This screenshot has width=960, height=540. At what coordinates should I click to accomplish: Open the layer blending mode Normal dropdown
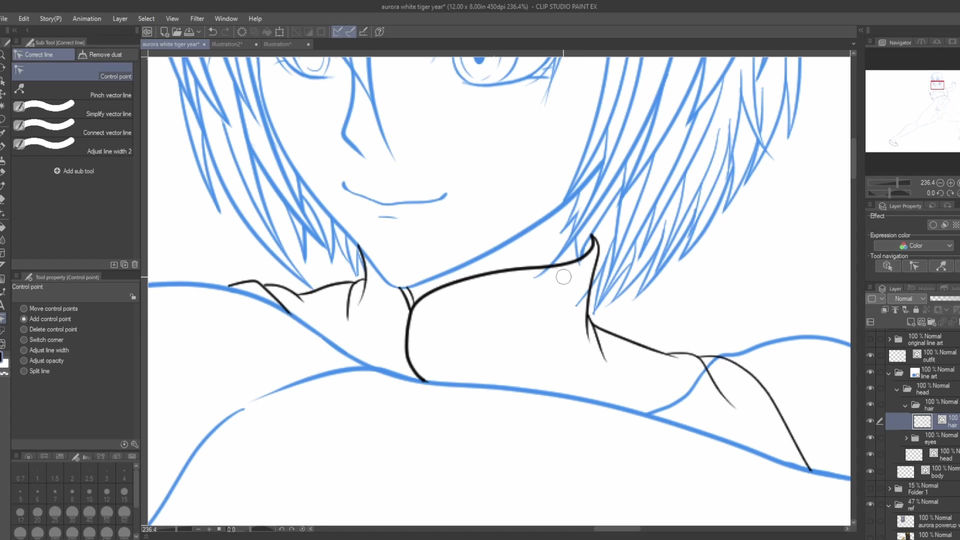(x=907, y=299)
